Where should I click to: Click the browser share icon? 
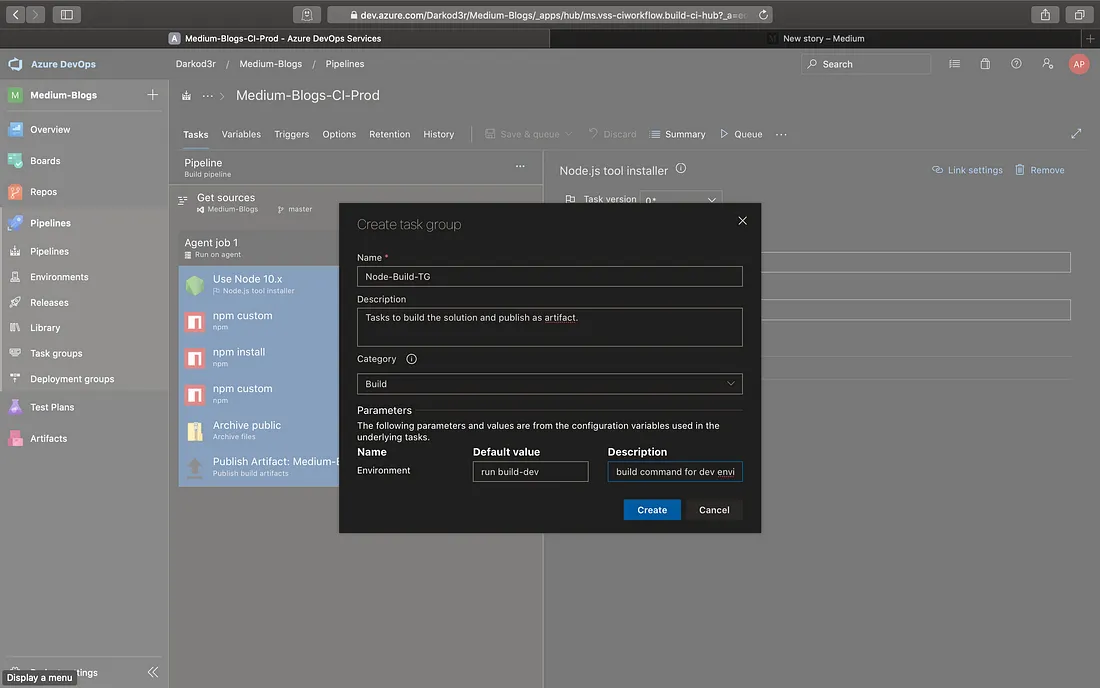[x=1045, y=15]
